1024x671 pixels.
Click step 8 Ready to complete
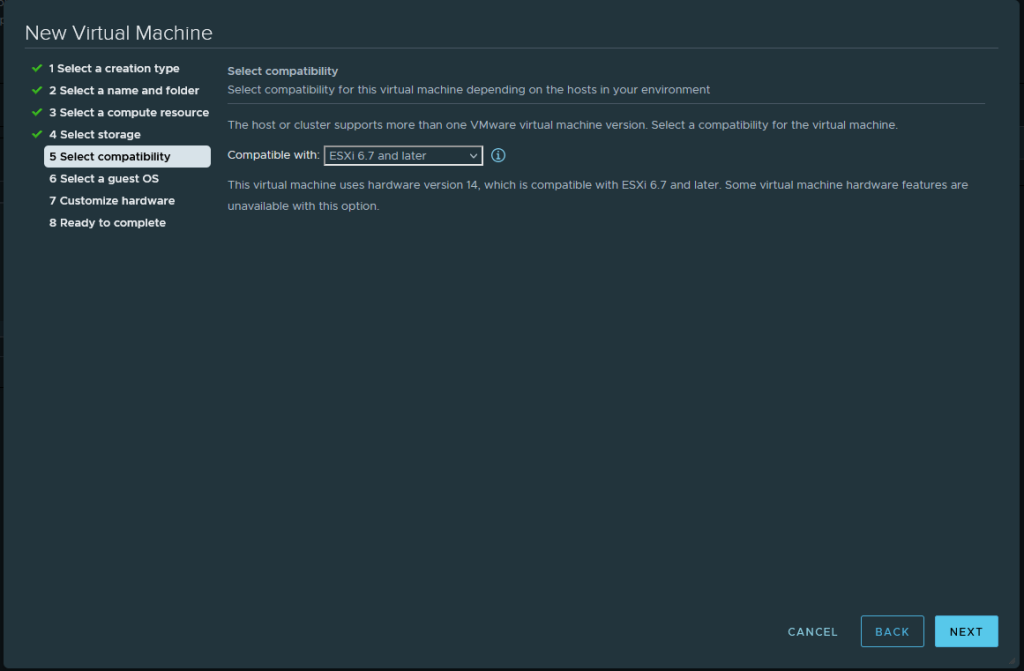pyautogui.click(x=107, y=223)
